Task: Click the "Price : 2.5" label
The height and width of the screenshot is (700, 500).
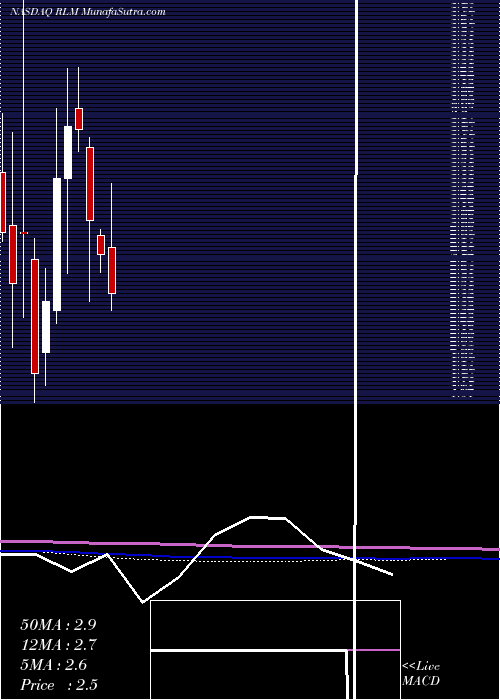Action: click(x=59, y=685)
